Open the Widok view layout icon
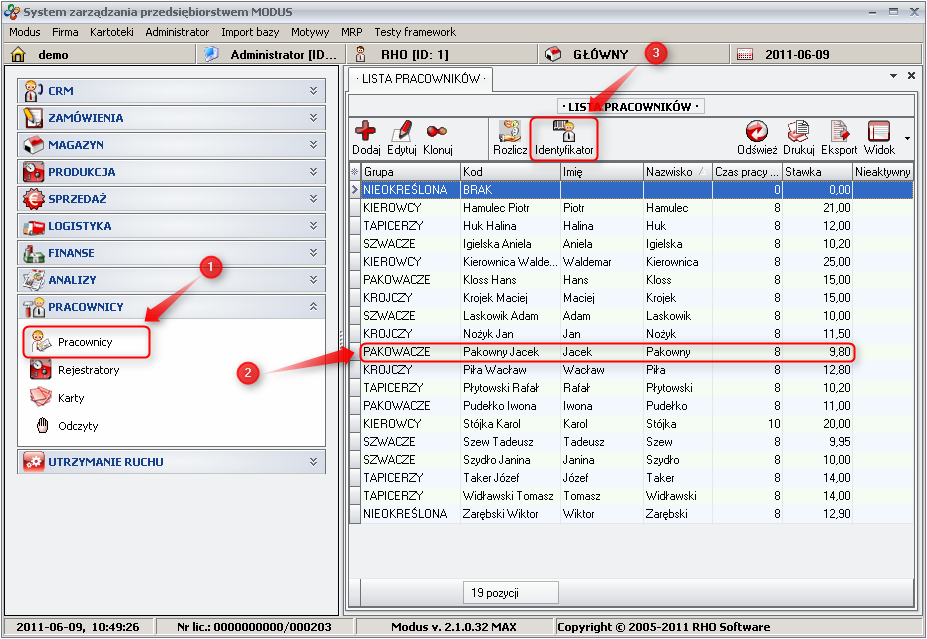Screen dimensions: 927x639 (879, 132)
